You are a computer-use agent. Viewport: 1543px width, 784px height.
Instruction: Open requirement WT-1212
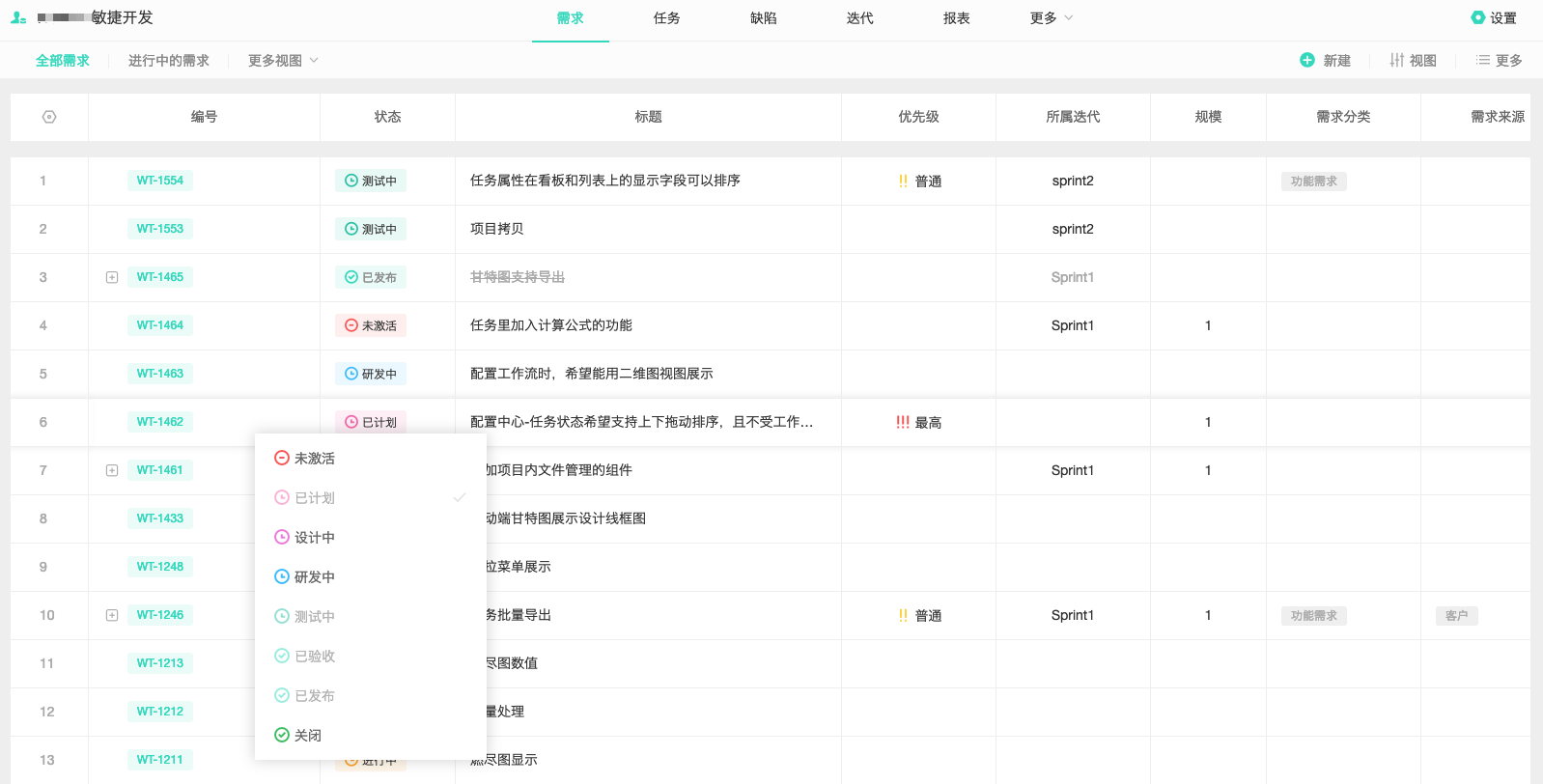click(x=160, y=712)
